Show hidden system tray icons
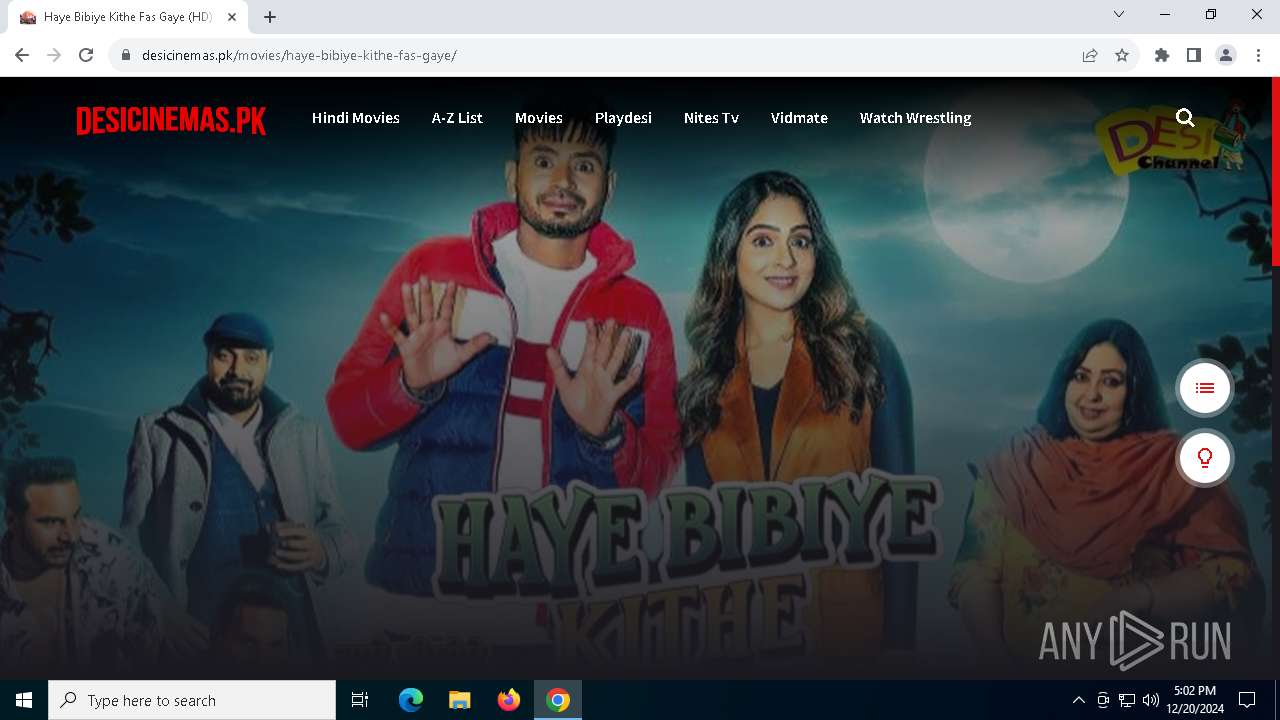 click(1078, 700)
